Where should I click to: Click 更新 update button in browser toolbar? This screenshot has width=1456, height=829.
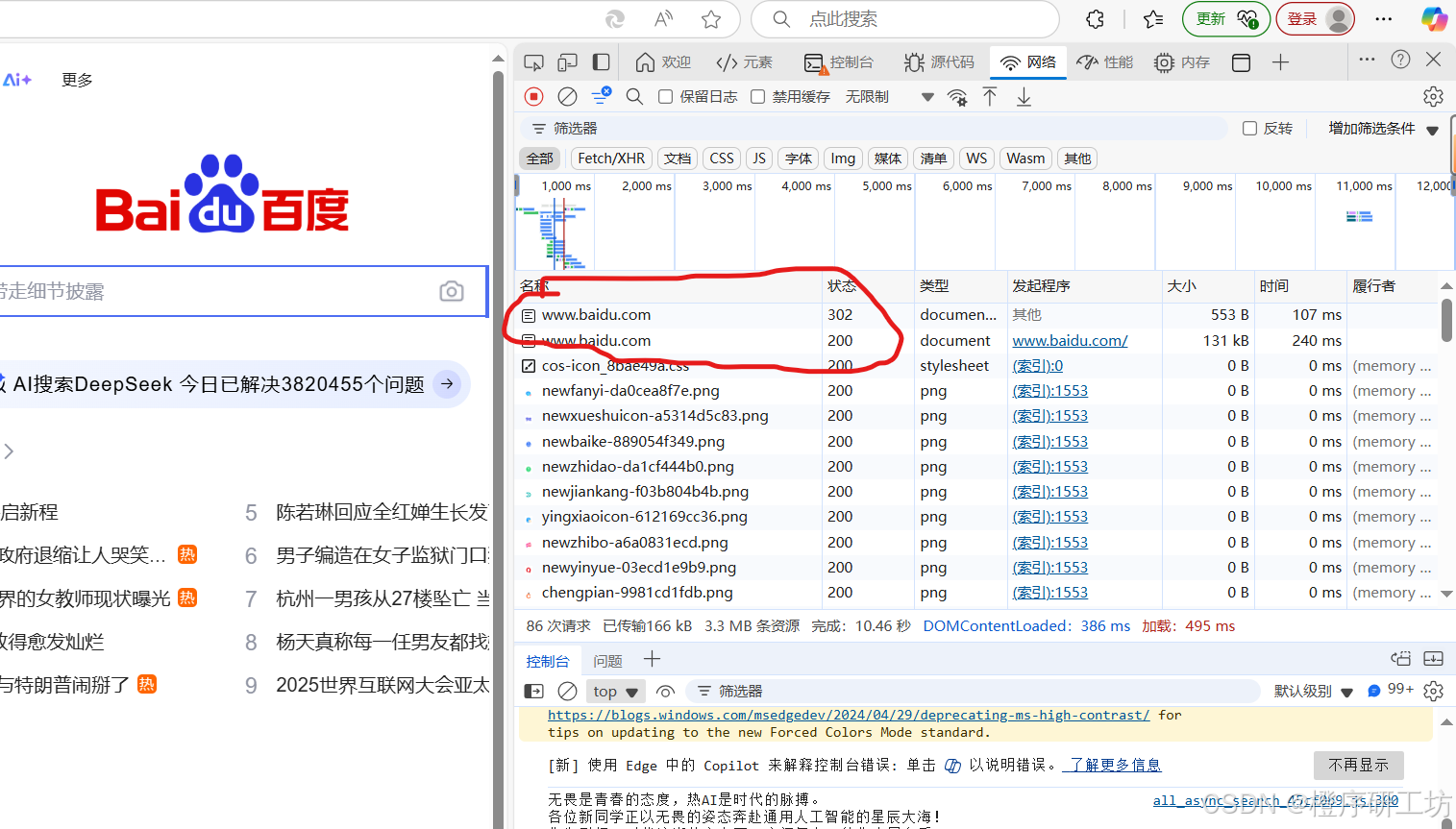pos(1226,19)
